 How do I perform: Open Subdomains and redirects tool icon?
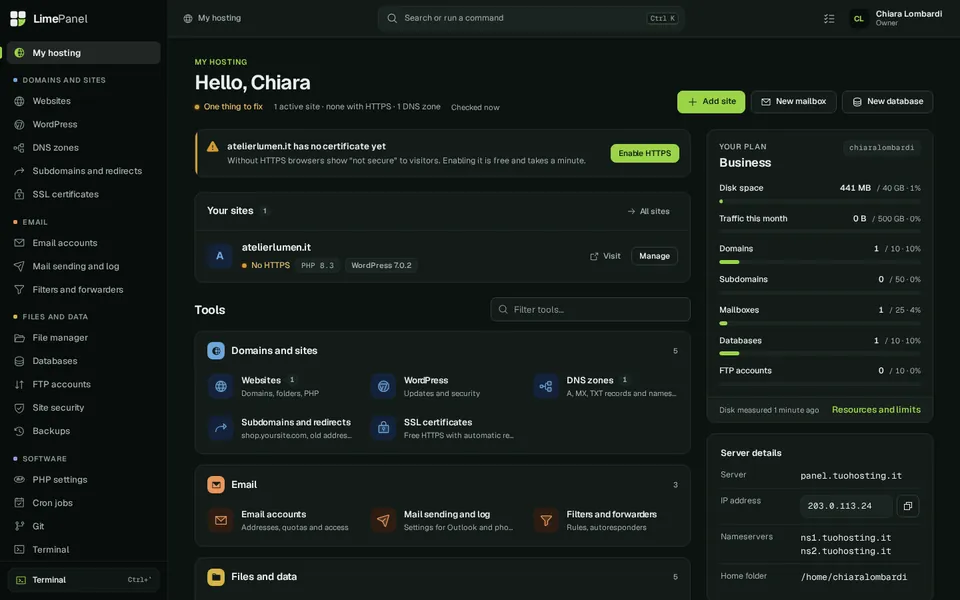click(221, 428)
